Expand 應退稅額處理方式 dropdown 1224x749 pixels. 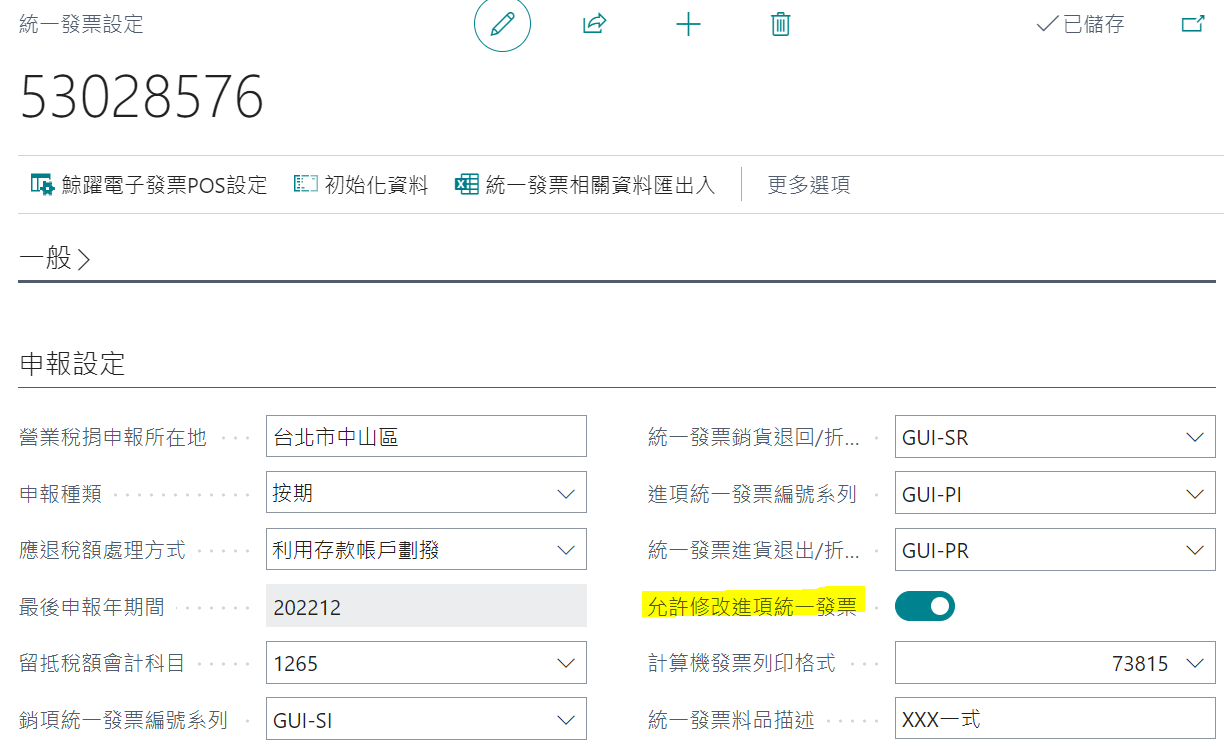[x=566, y=549]
